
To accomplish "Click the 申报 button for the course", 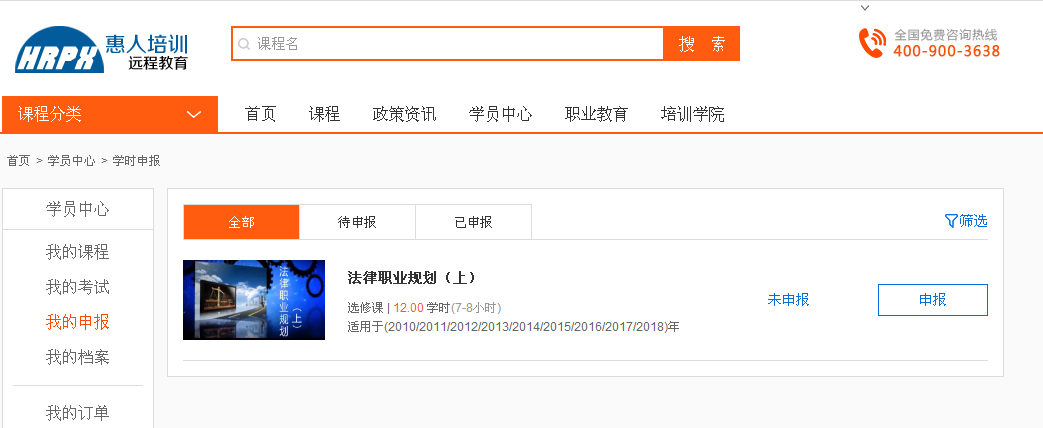I will click(x=932, y=300).
